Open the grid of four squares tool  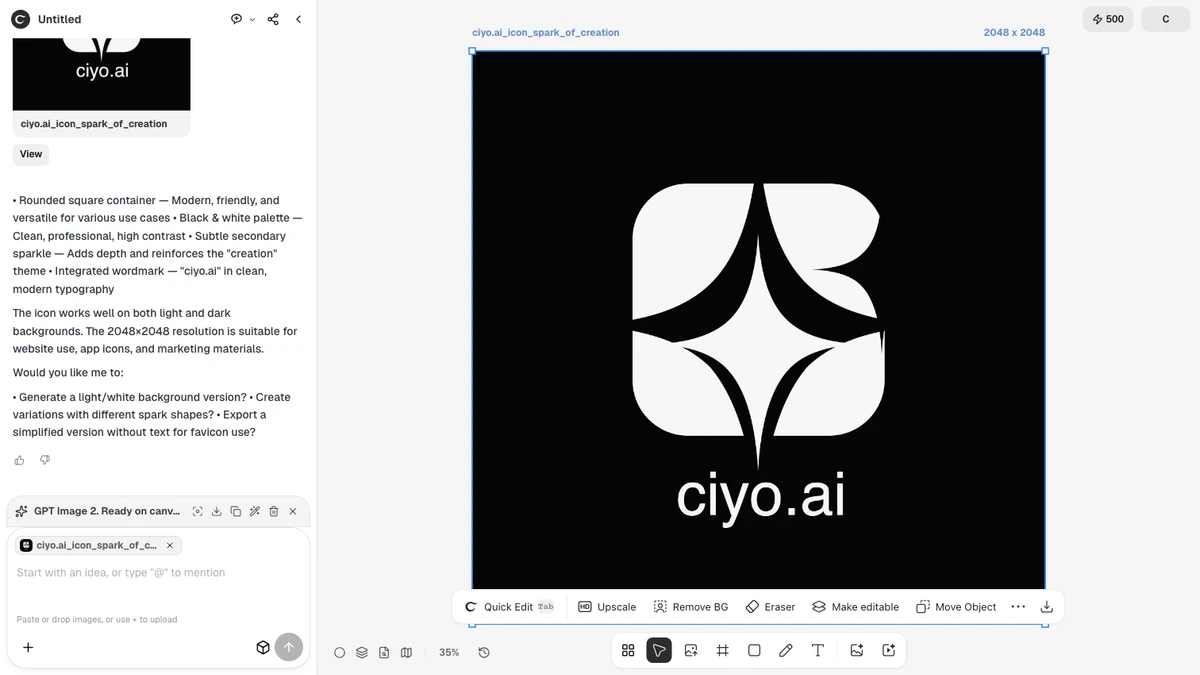(628, 650)
